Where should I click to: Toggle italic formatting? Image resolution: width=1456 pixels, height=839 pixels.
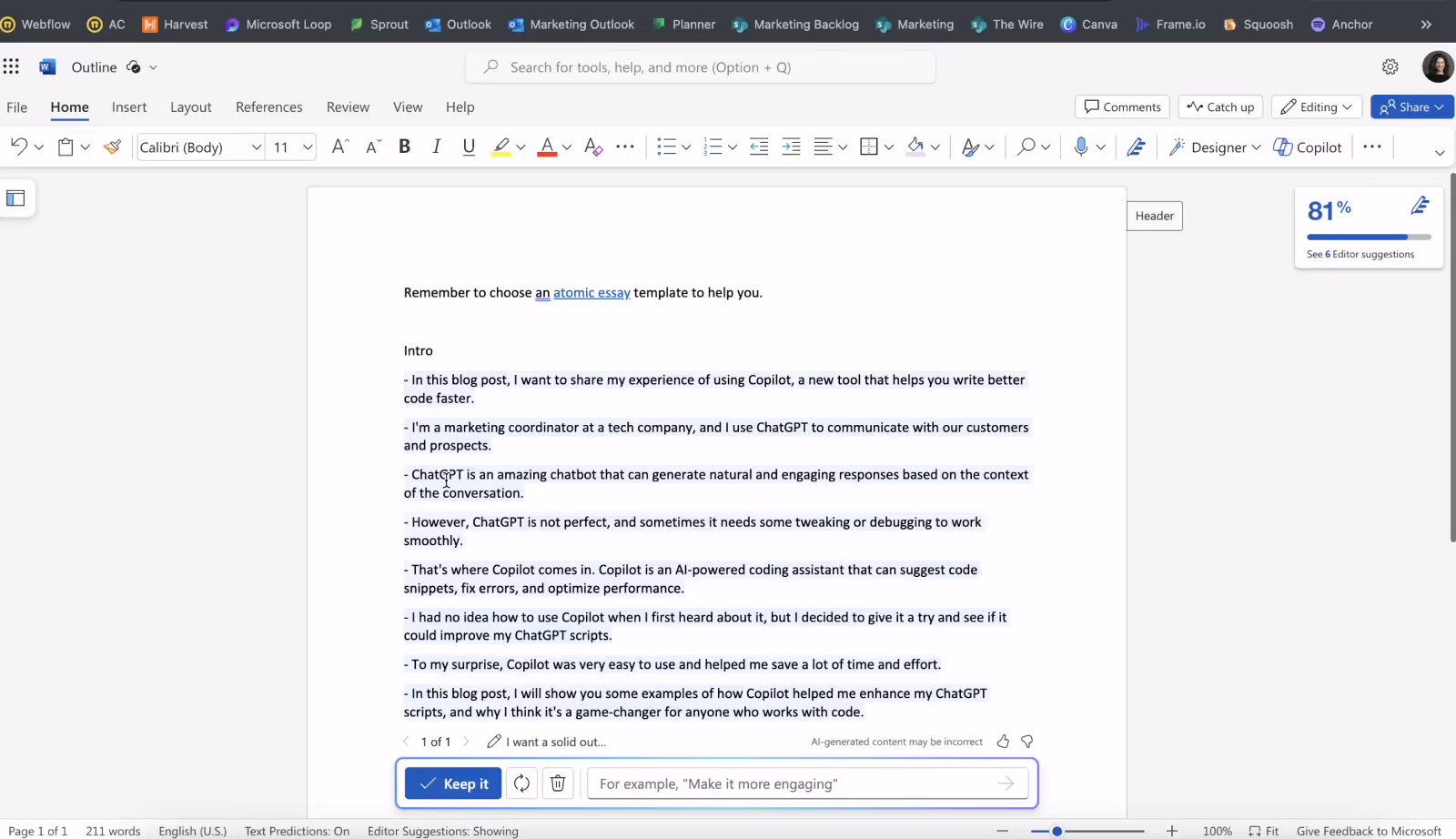coord(437,147)
